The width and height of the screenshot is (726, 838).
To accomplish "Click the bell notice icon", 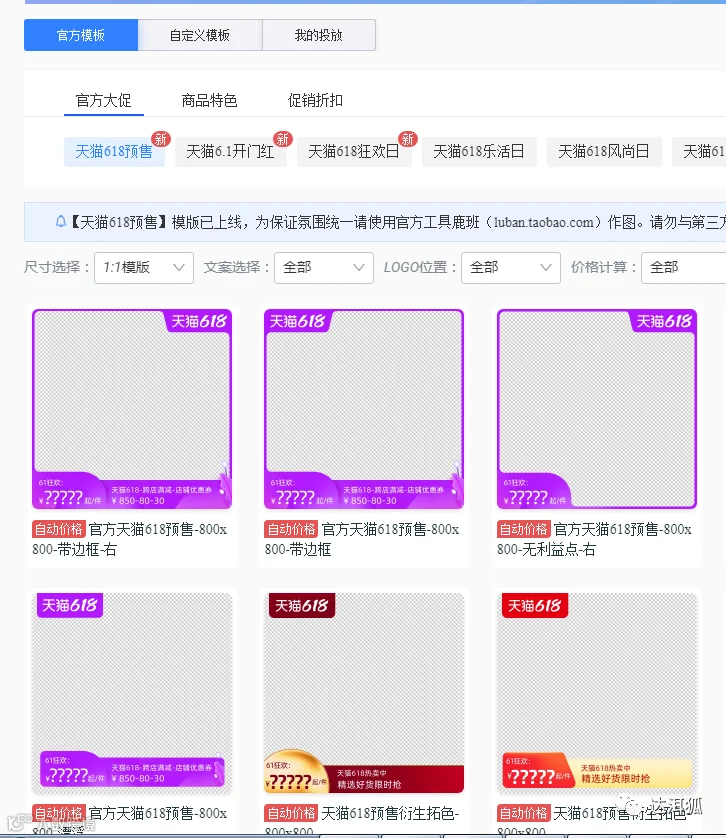I will [x=61, y=221].
